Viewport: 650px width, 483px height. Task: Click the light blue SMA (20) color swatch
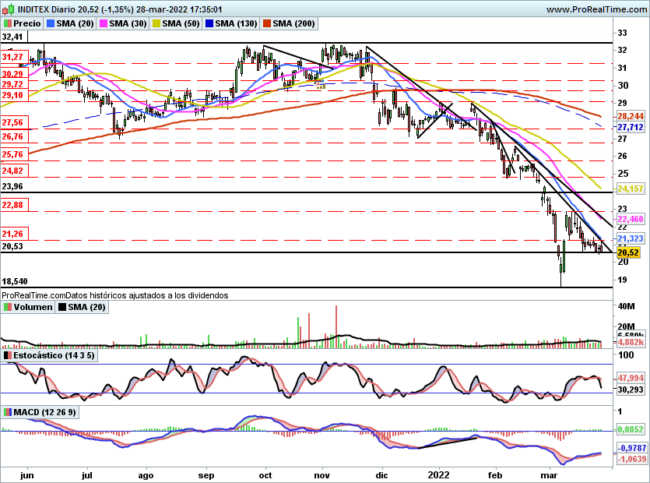coord(51,24)
